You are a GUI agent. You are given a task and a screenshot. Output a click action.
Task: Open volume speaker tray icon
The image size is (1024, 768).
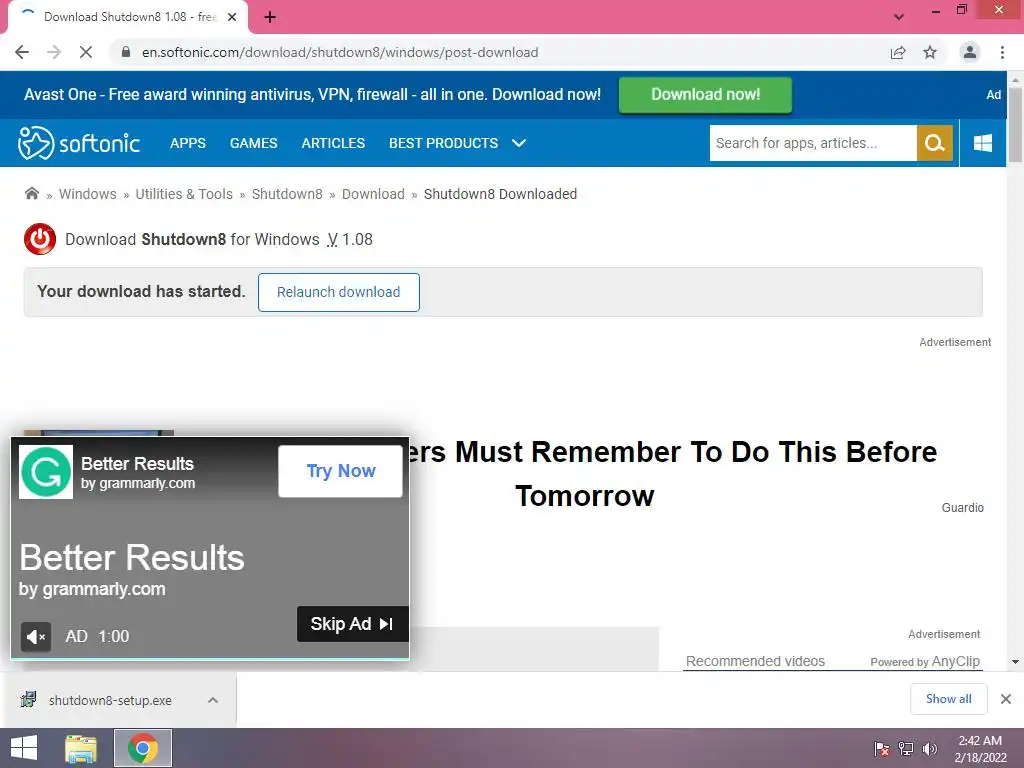(x=929, y=748)
